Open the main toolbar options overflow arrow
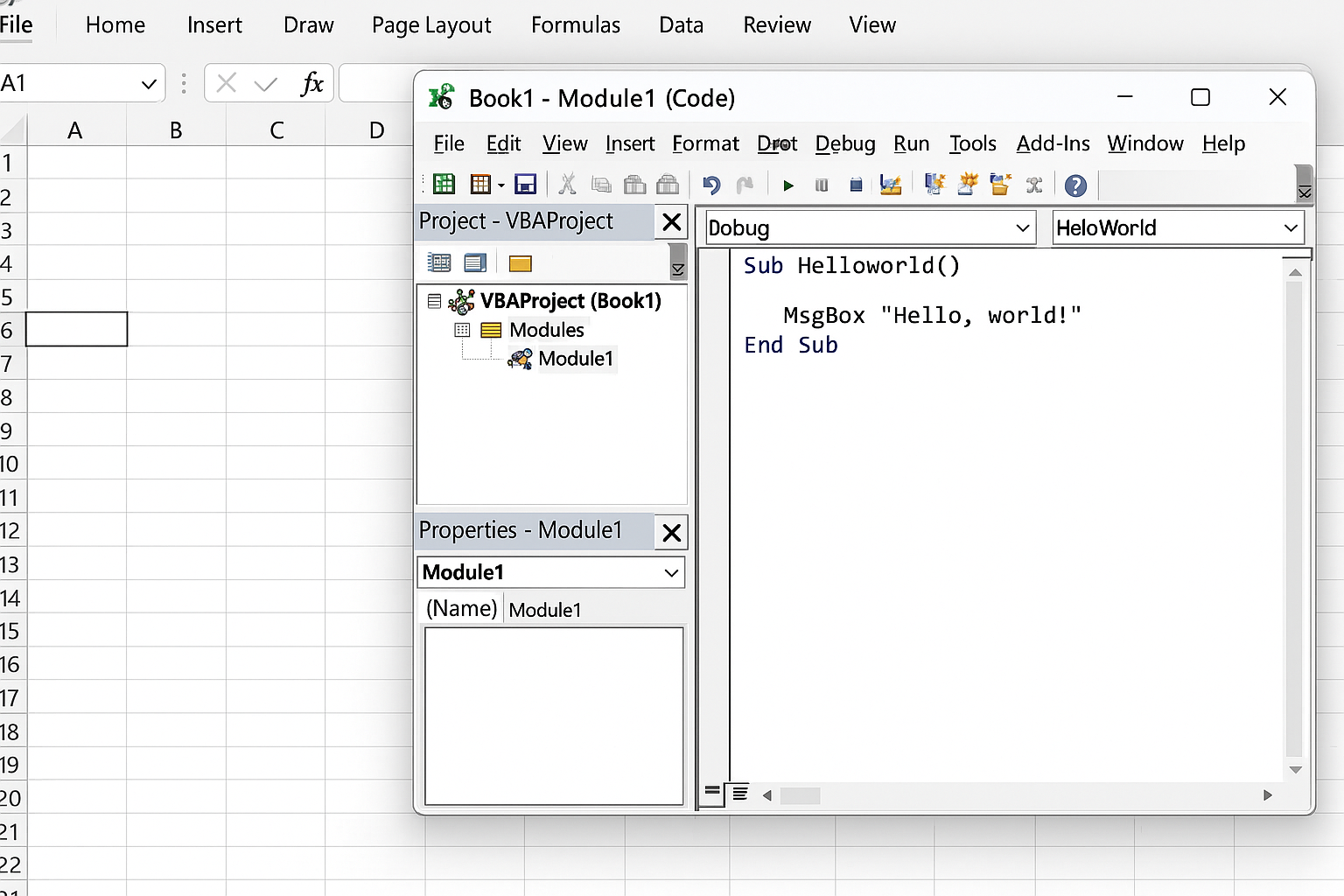The height and width of the screenshot is (896, 1344). pyautogui.click(x=1305, y=184)
